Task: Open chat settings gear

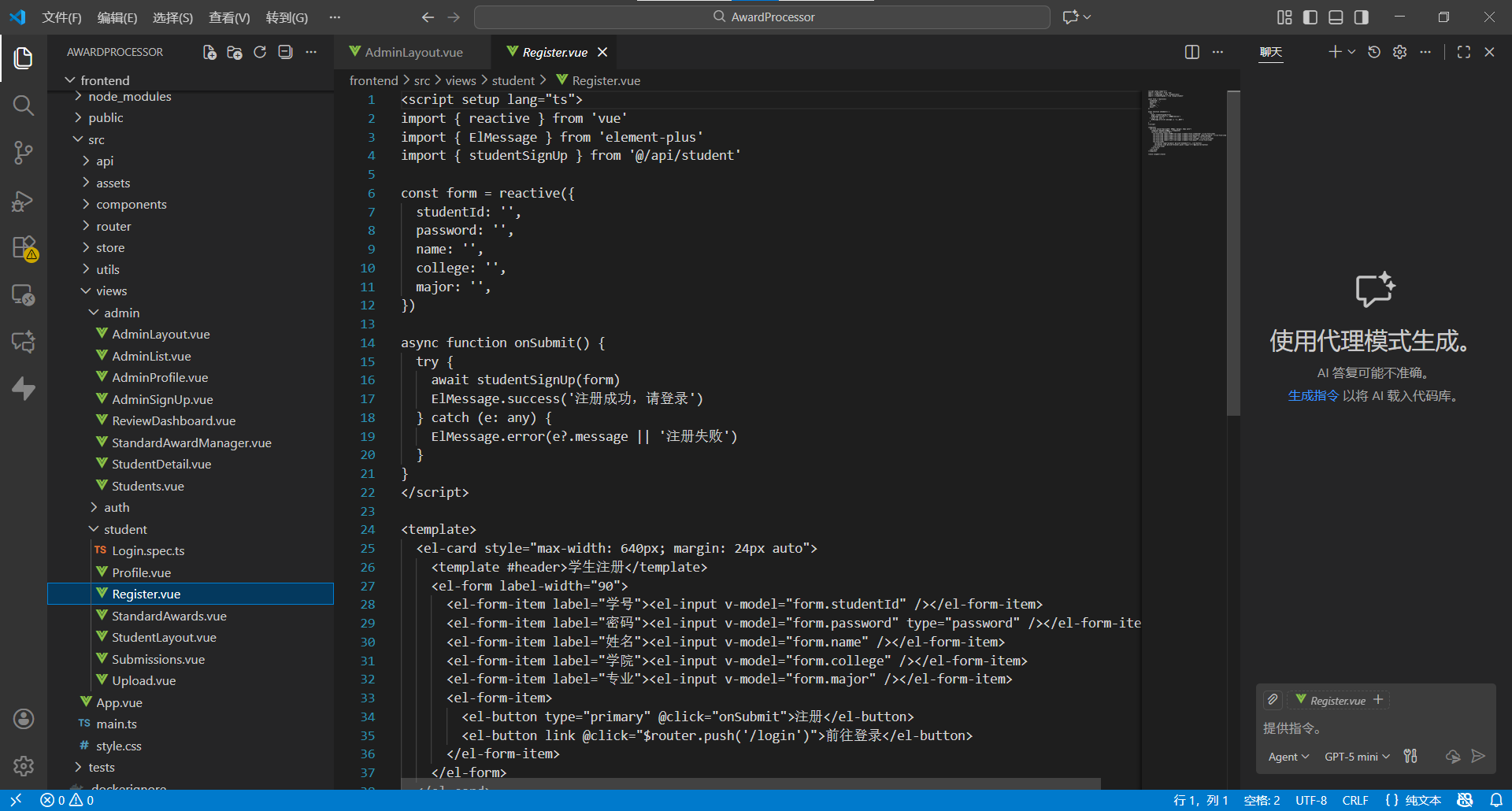Action: point(1399,52)
